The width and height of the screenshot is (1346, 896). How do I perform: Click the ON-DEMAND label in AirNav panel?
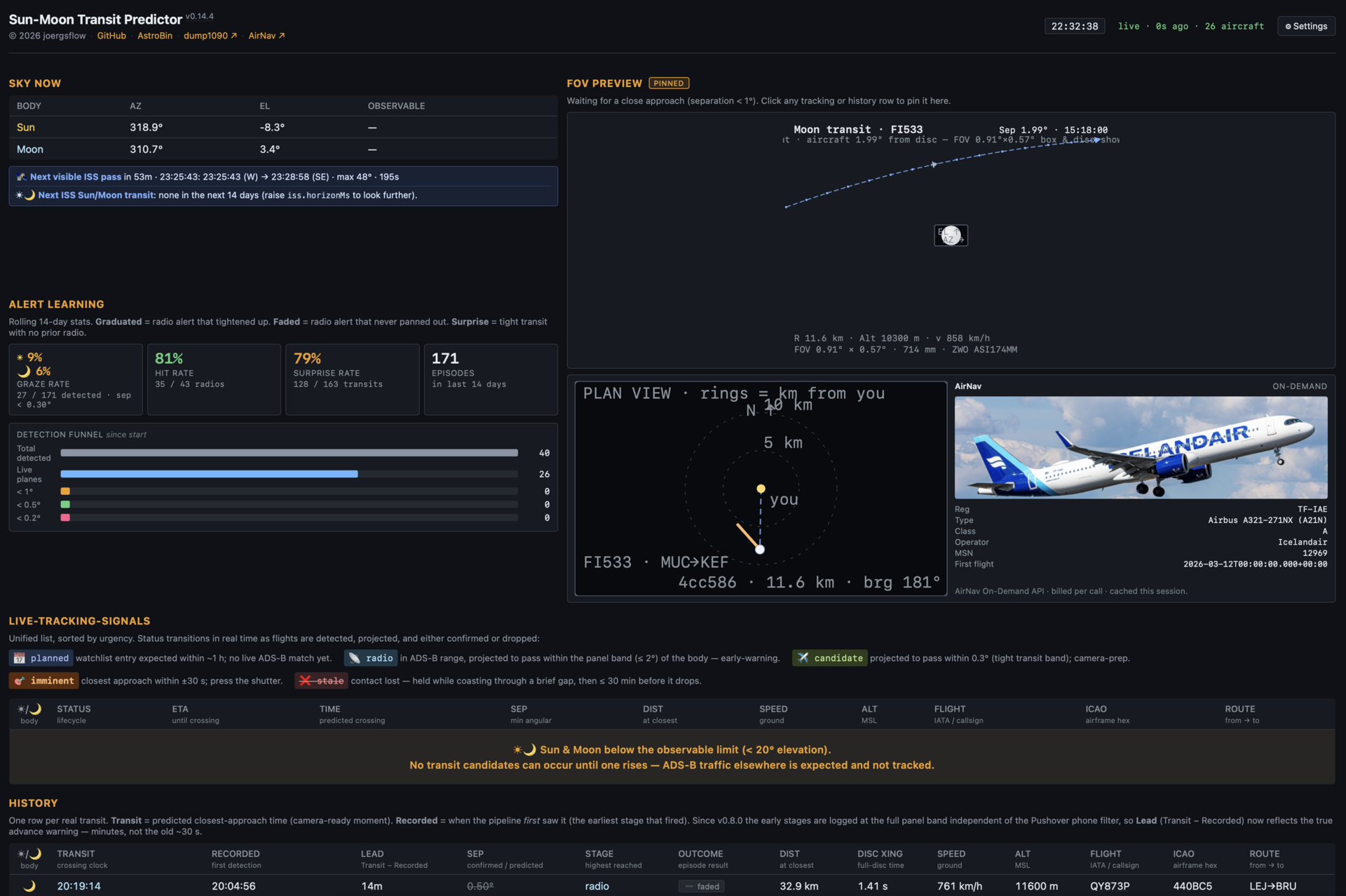1300,386
